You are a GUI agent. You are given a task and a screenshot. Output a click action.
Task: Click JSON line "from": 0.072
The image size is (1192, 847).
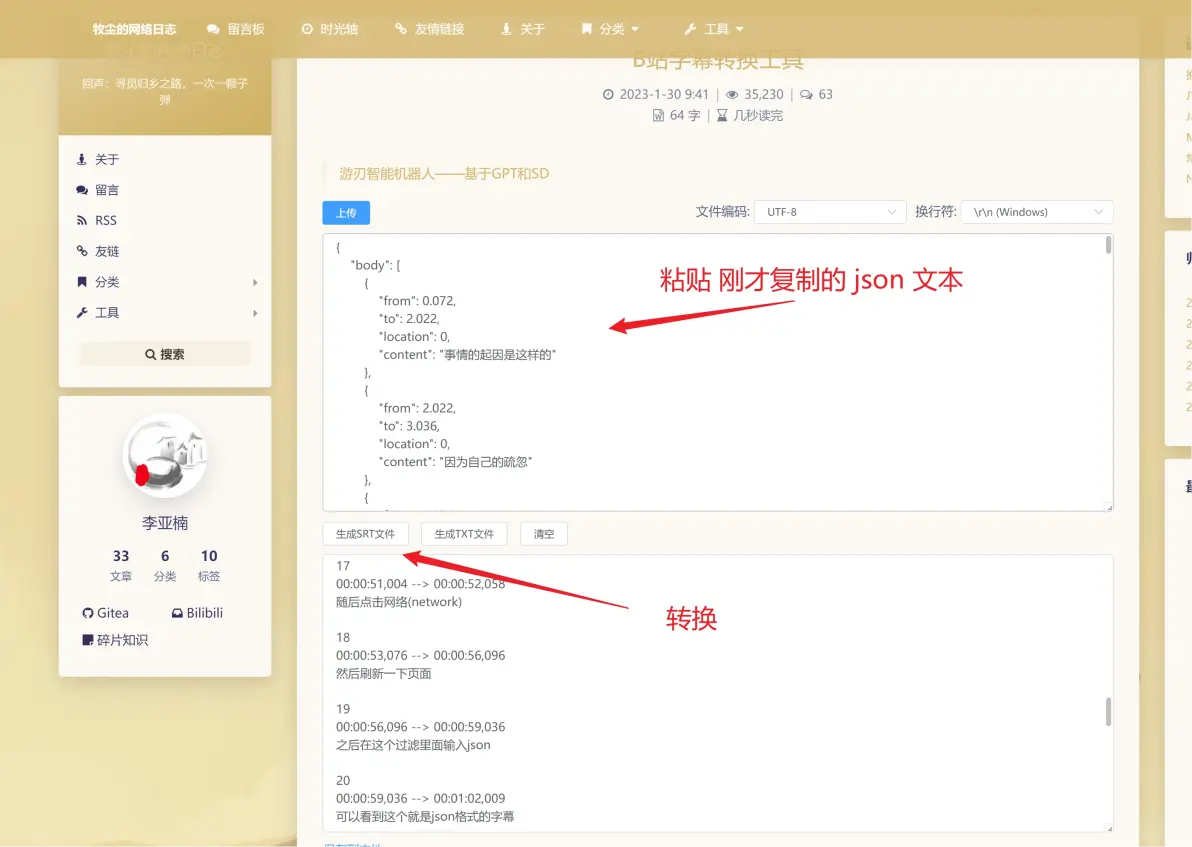pos(417,300)
